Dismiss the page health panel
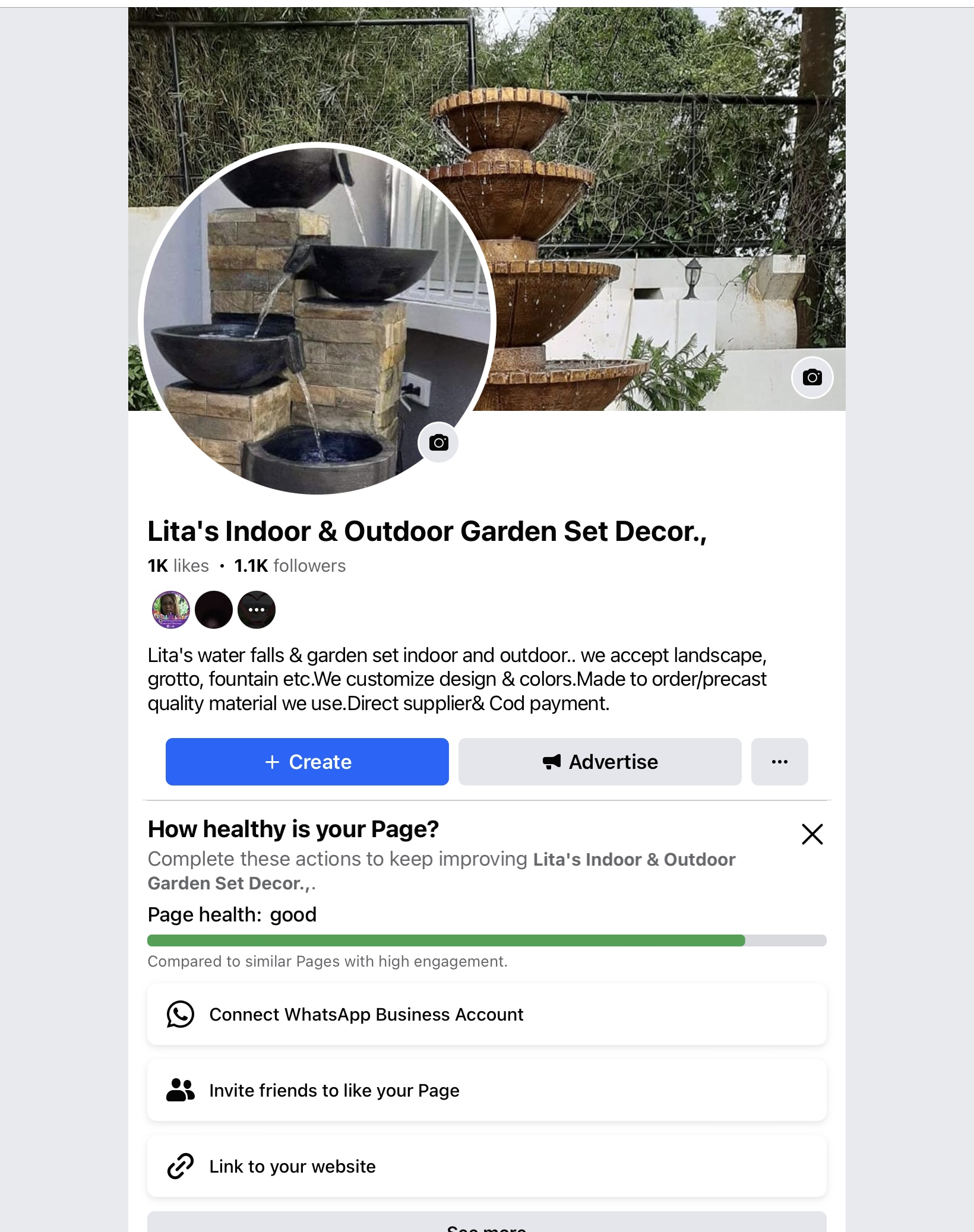 click(812, 834)
